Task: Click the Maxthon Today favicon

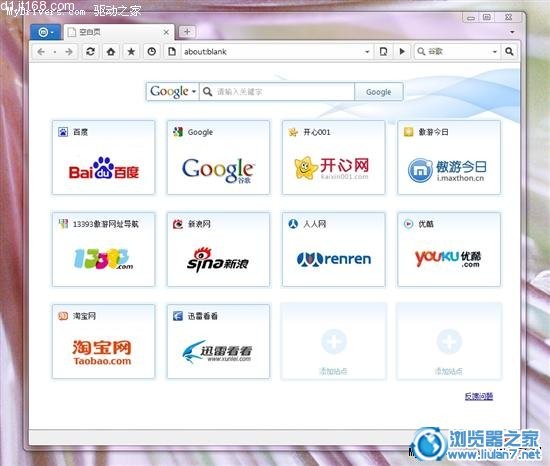Action: pos(408,132)
